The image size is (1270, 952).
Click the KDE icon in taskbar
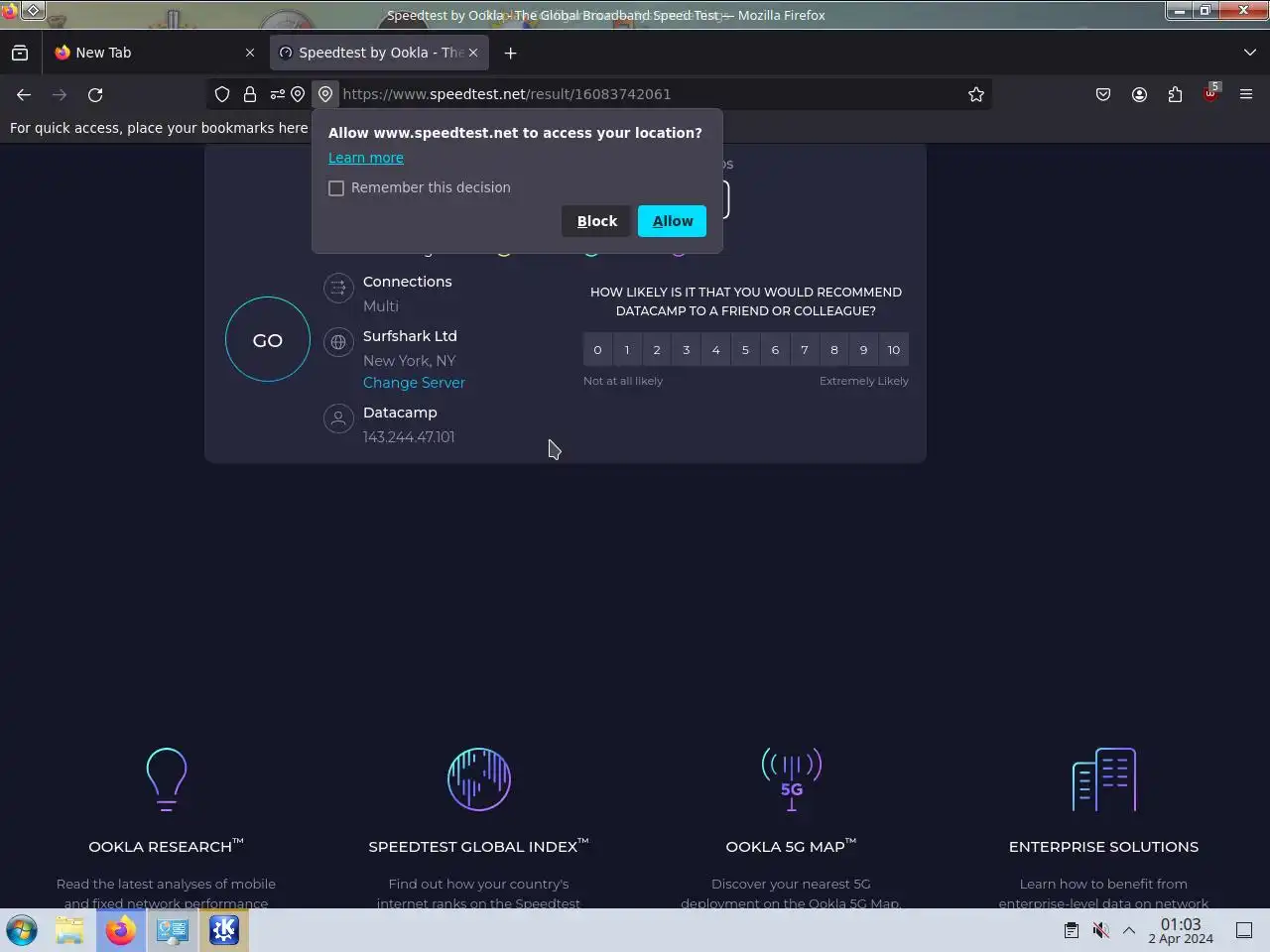pyautogui.click(x=224, y=930)
